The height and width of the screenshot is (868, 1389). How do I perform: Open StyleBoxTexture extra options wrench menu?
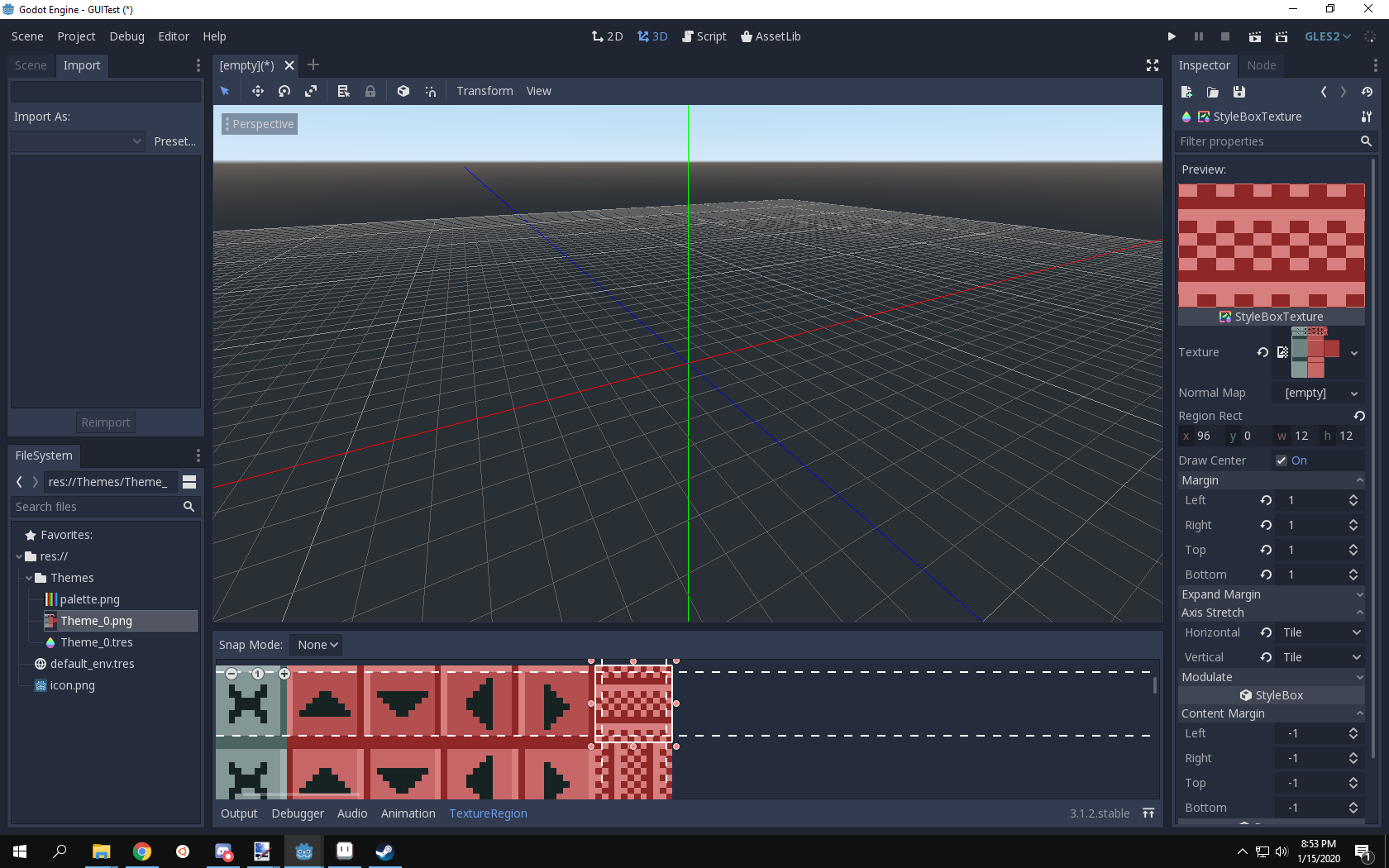[x=1368, y=117]
